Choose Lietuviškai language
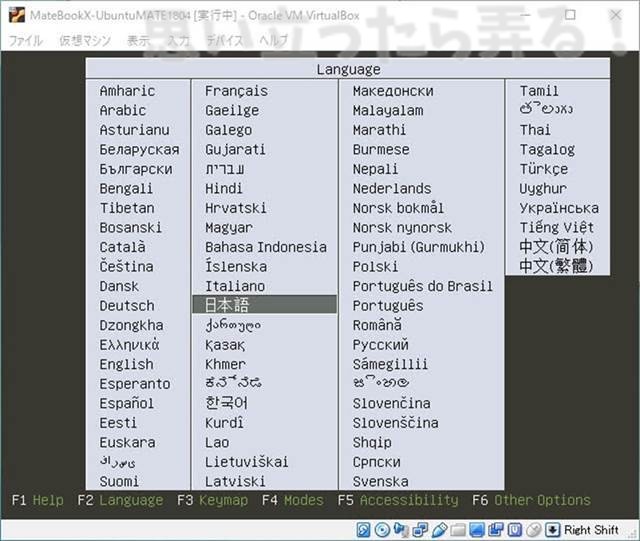This screenshot has width=640, height=541. [x=247, y=462]
